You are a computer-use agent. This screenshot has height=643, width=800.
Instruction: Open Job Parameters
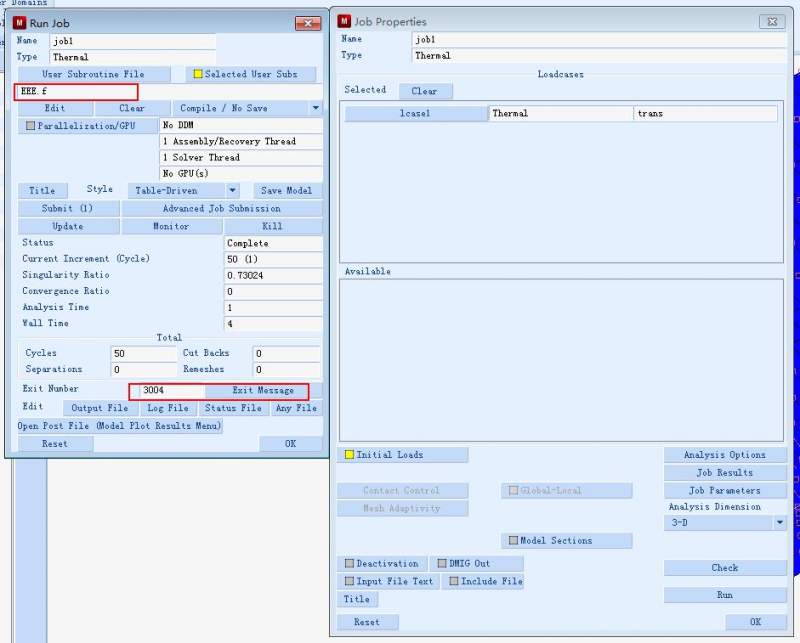coord(725,491)
